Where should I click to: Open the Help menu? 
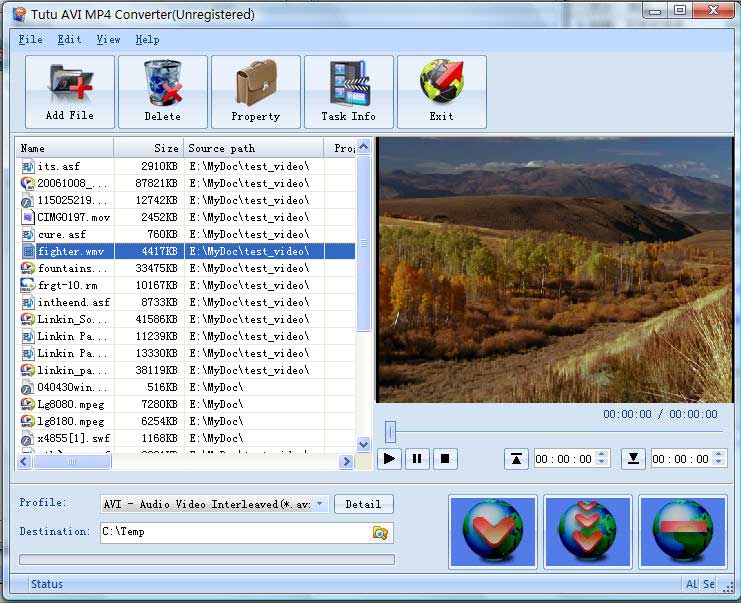click(x=147, y=40)
